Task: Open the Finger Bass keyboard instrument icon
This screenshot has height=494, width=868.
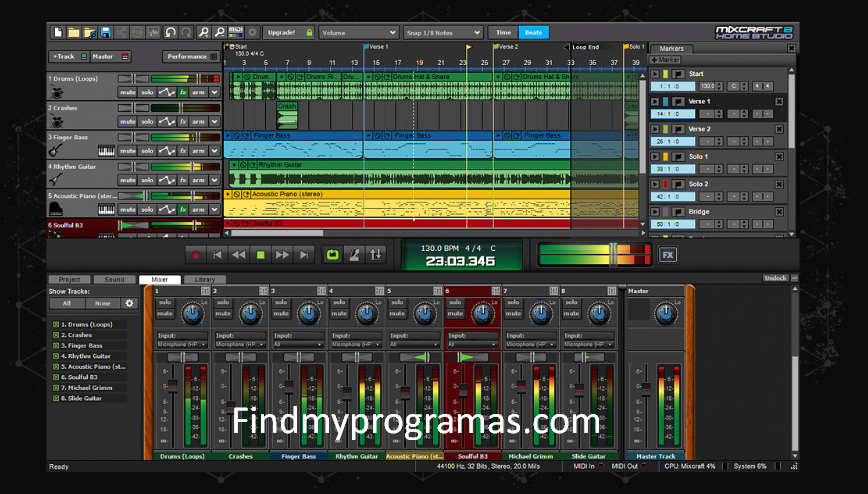Action: (x=106, y=151)
